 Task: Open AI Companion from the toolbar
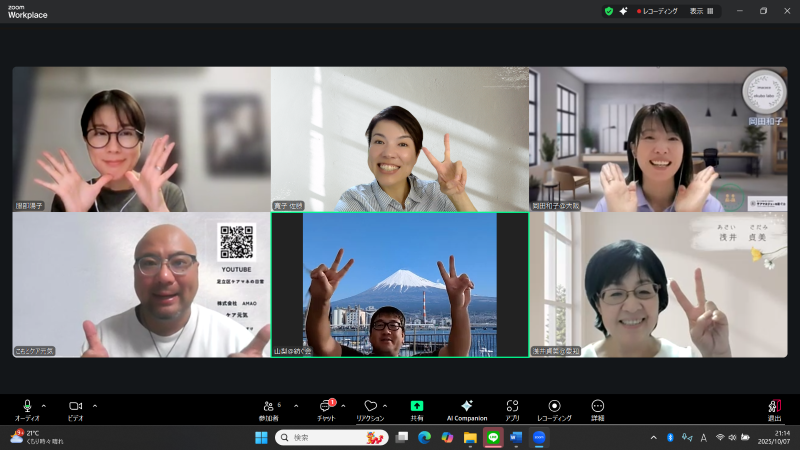click(x=466, y=408)
